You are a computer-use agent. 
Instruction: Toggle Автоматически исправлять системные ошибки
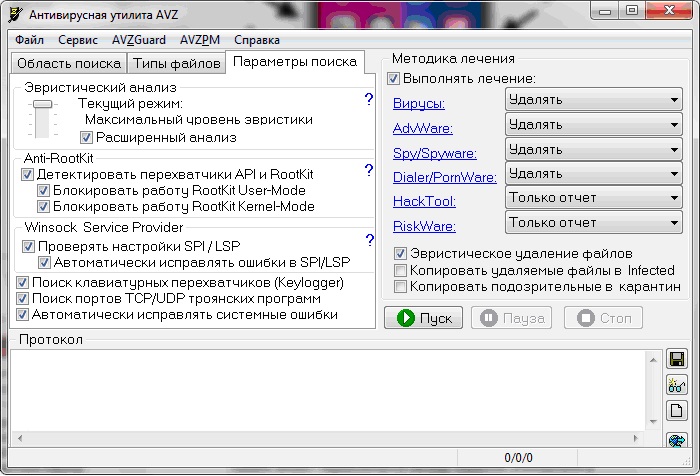click(22, 314)
